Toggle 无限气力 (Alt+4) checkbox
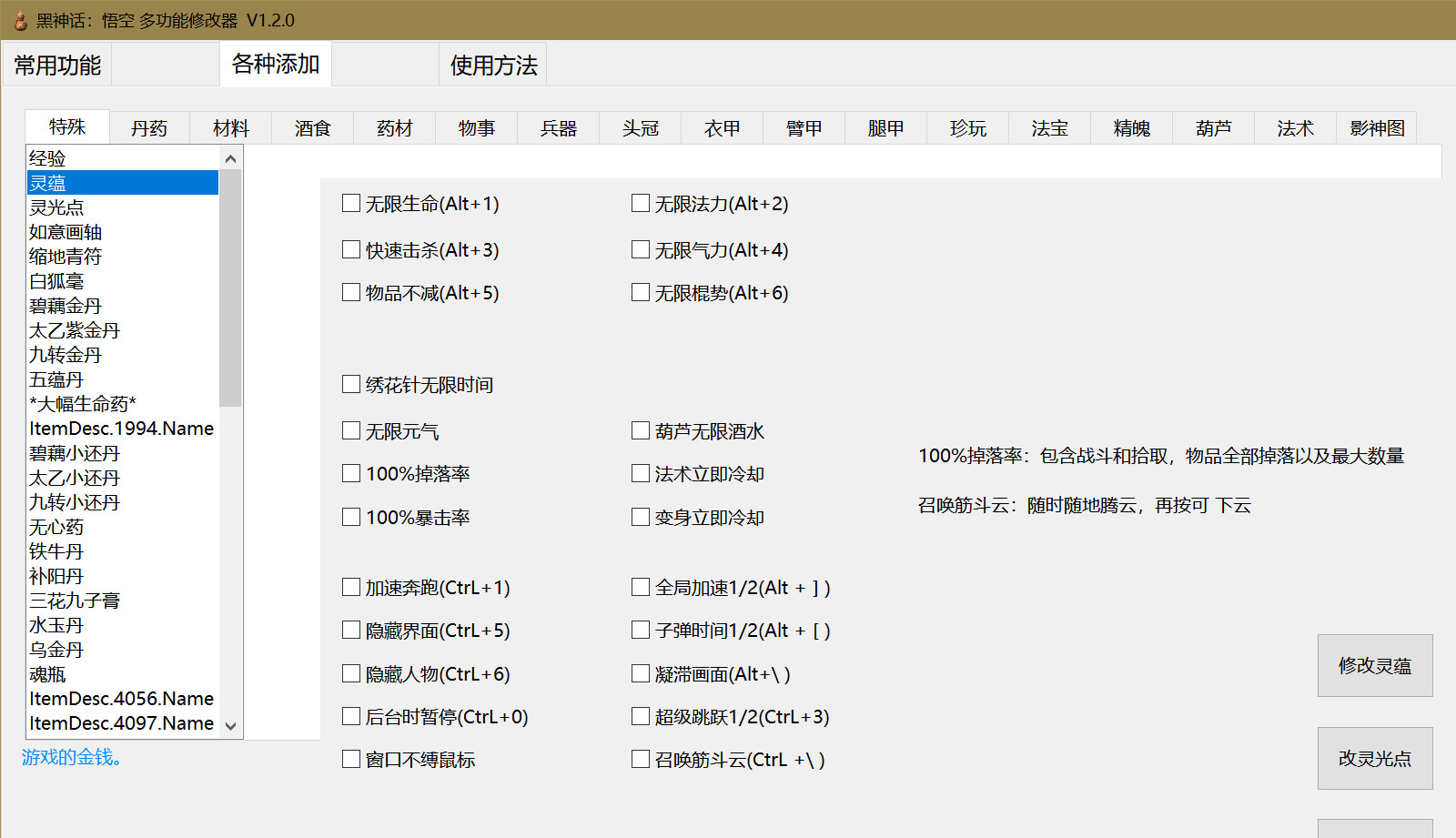Image resolution: width=1456 pixels, height=838 pixels. point(641,249)
